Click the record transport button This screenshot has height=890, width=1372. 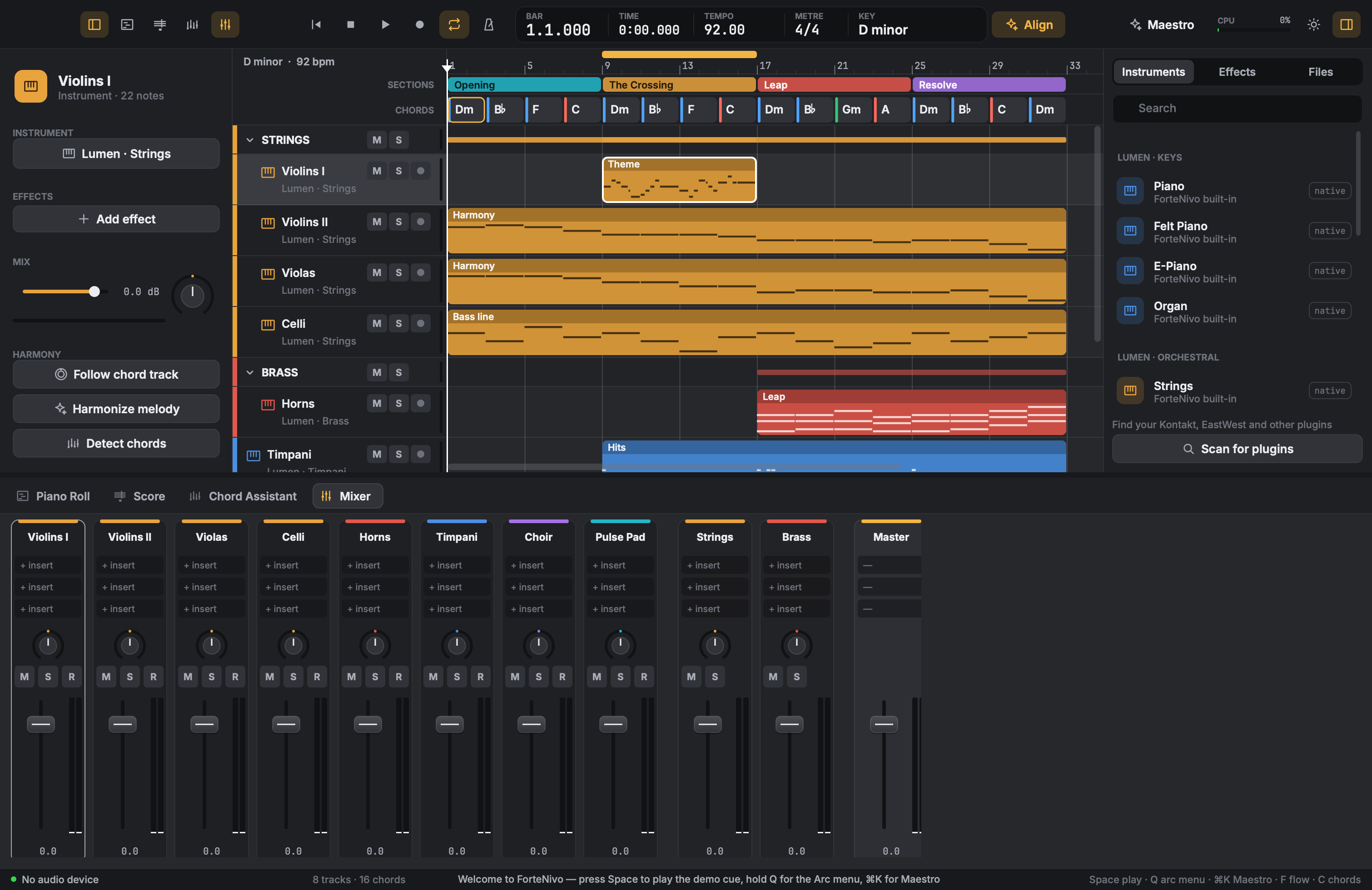click(420, 24)
